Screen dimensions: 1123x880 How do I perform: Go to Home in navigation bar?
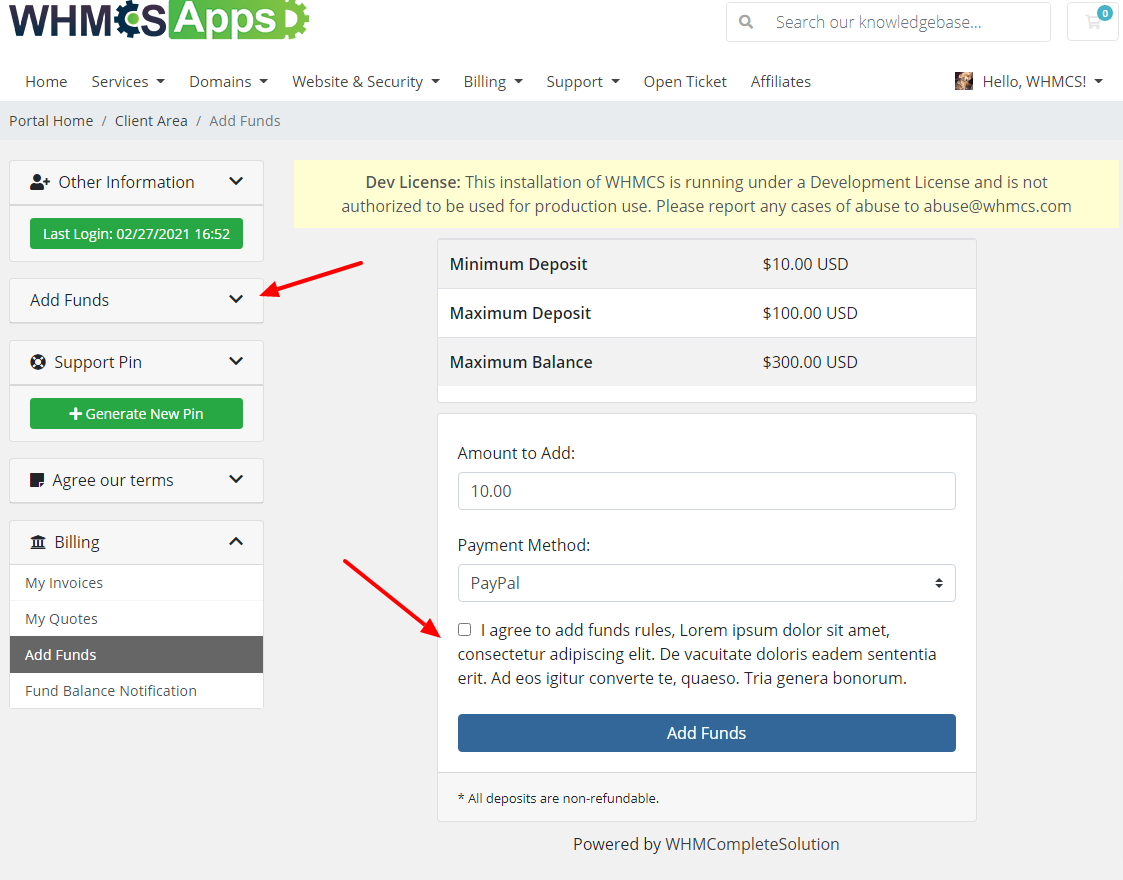pos(47,82)
